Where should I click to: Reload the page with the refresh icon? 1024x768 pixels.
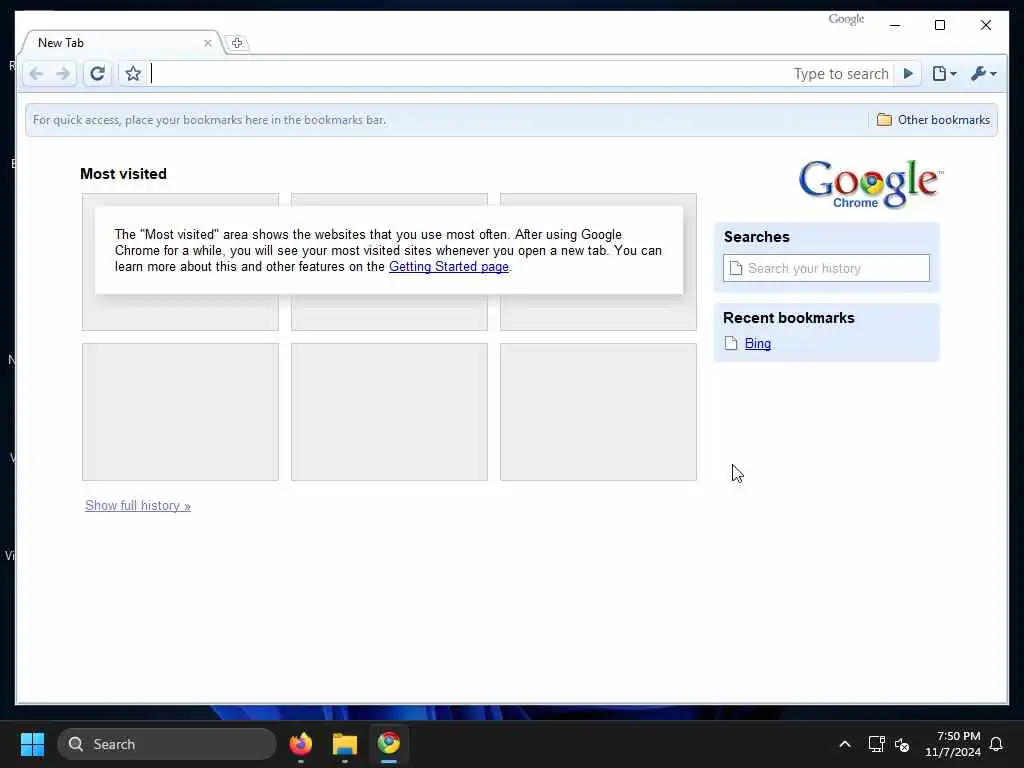click(97, 74)
